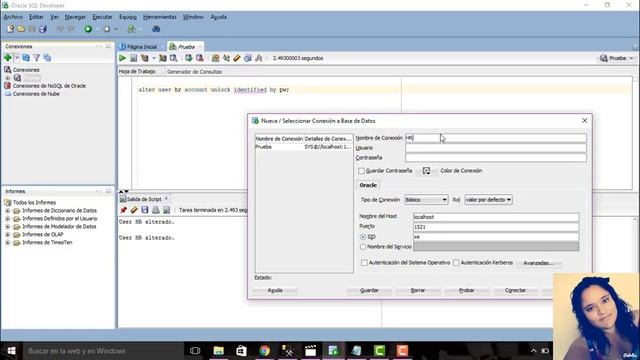Click the New file icon in main toolbar
This screenshot has height=360, width=640.
[10, 29]
